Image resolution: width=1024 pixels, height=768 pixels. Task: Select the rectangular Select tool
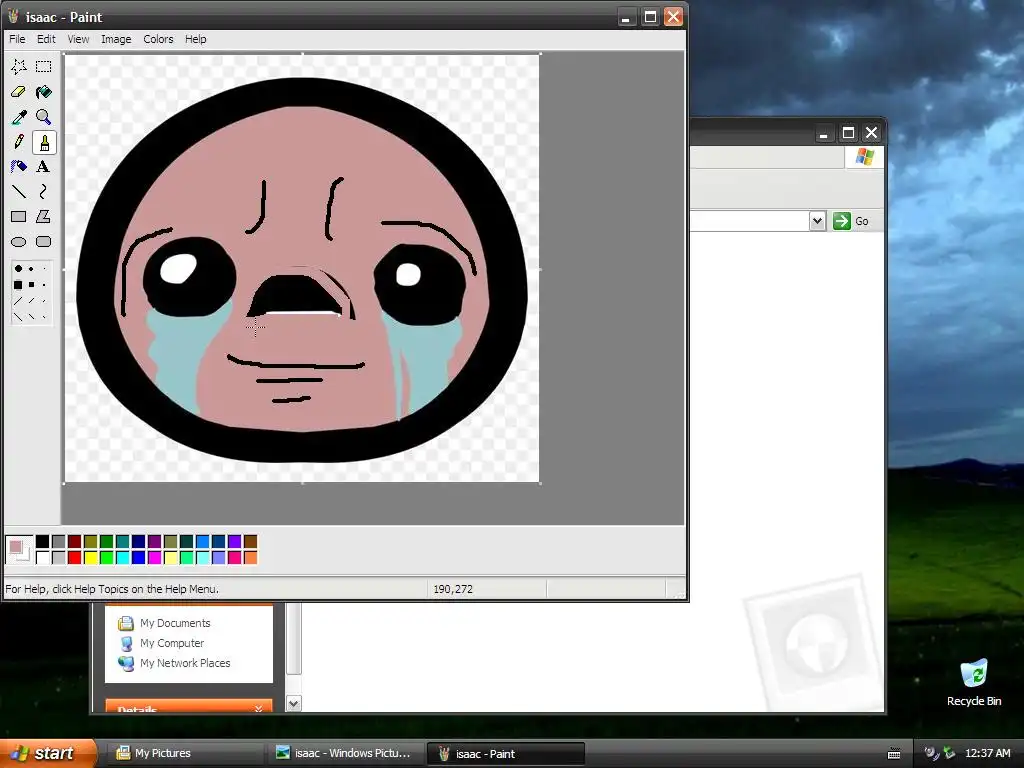coord(44,67)
